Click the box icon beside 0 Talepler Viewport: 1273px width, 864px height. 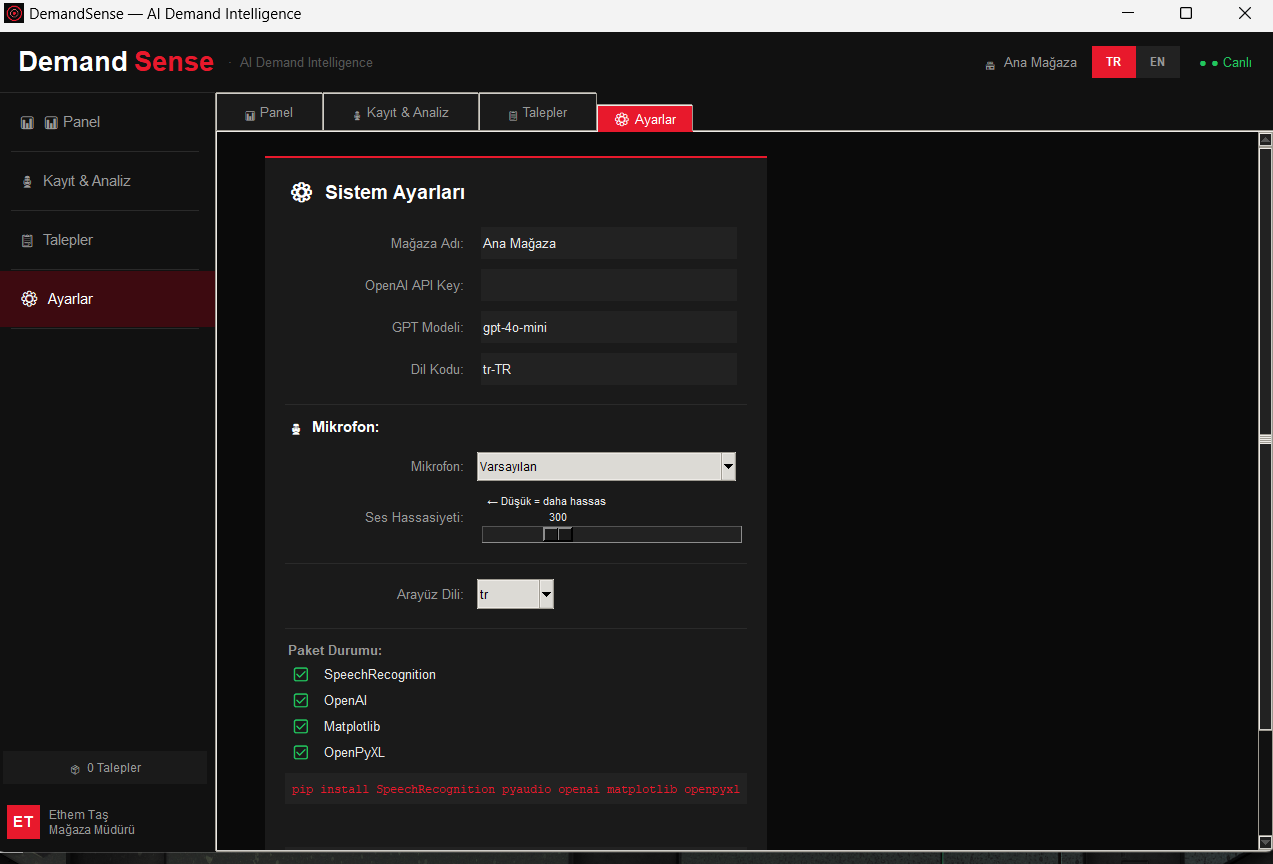point(75,769)
